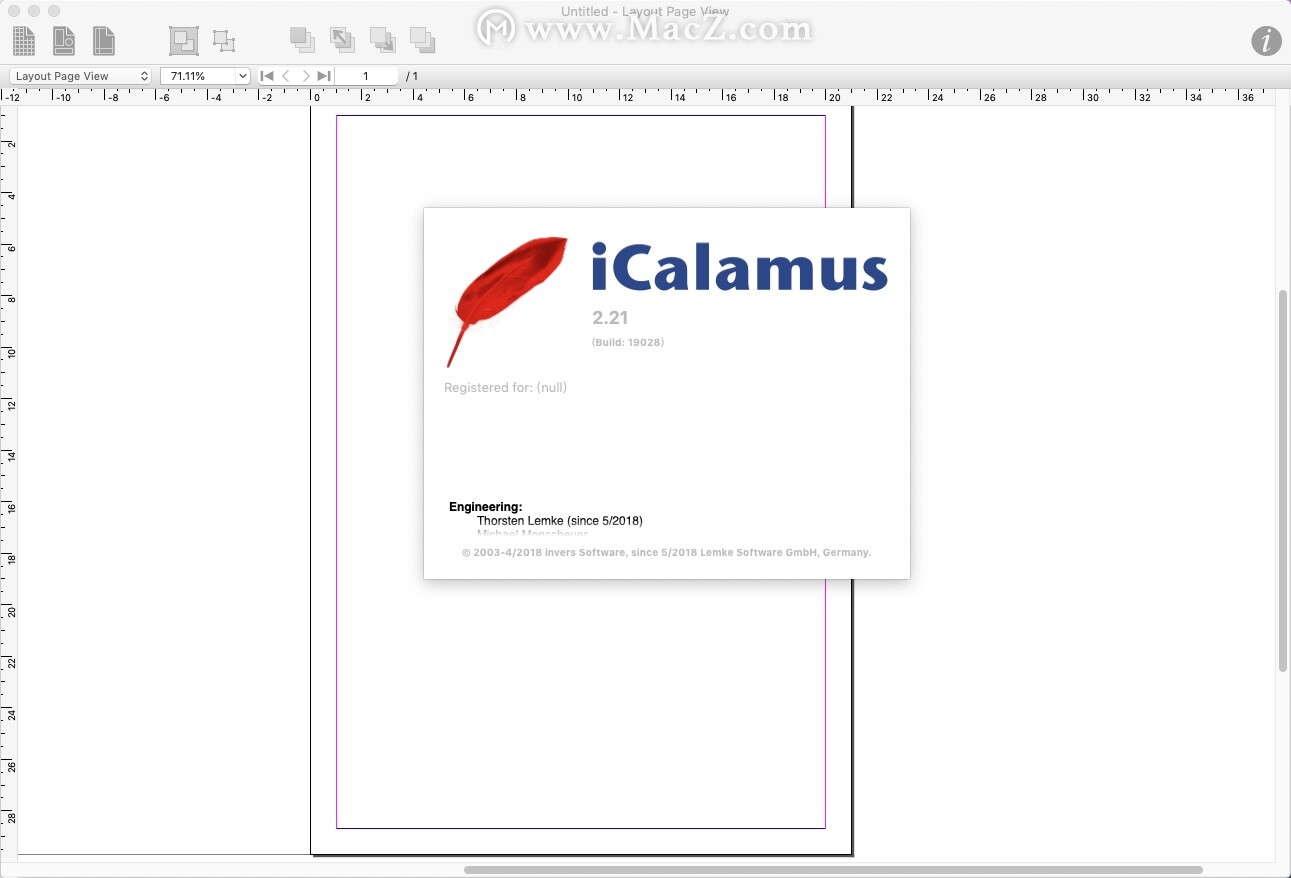Go to the first page
The image size is (1291, 878).
tap(267, 76)
